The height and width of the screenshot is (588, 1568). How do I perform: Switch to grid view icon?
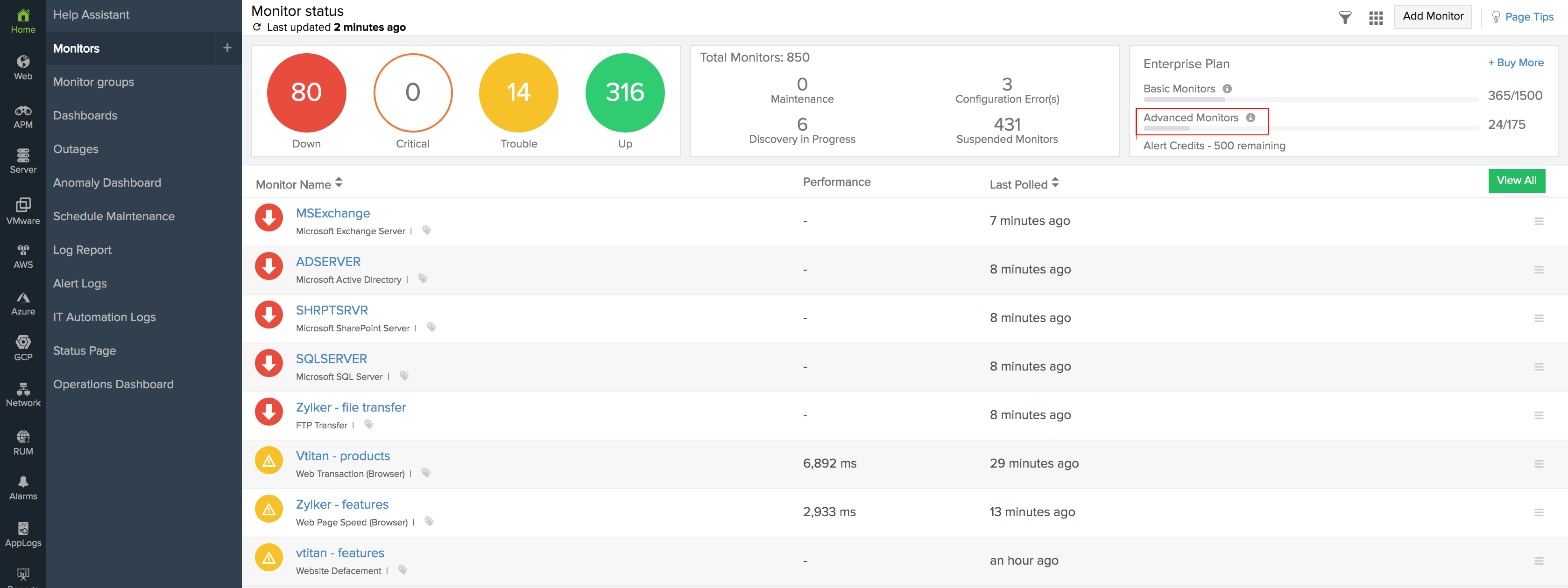(x=1376, y=18)
